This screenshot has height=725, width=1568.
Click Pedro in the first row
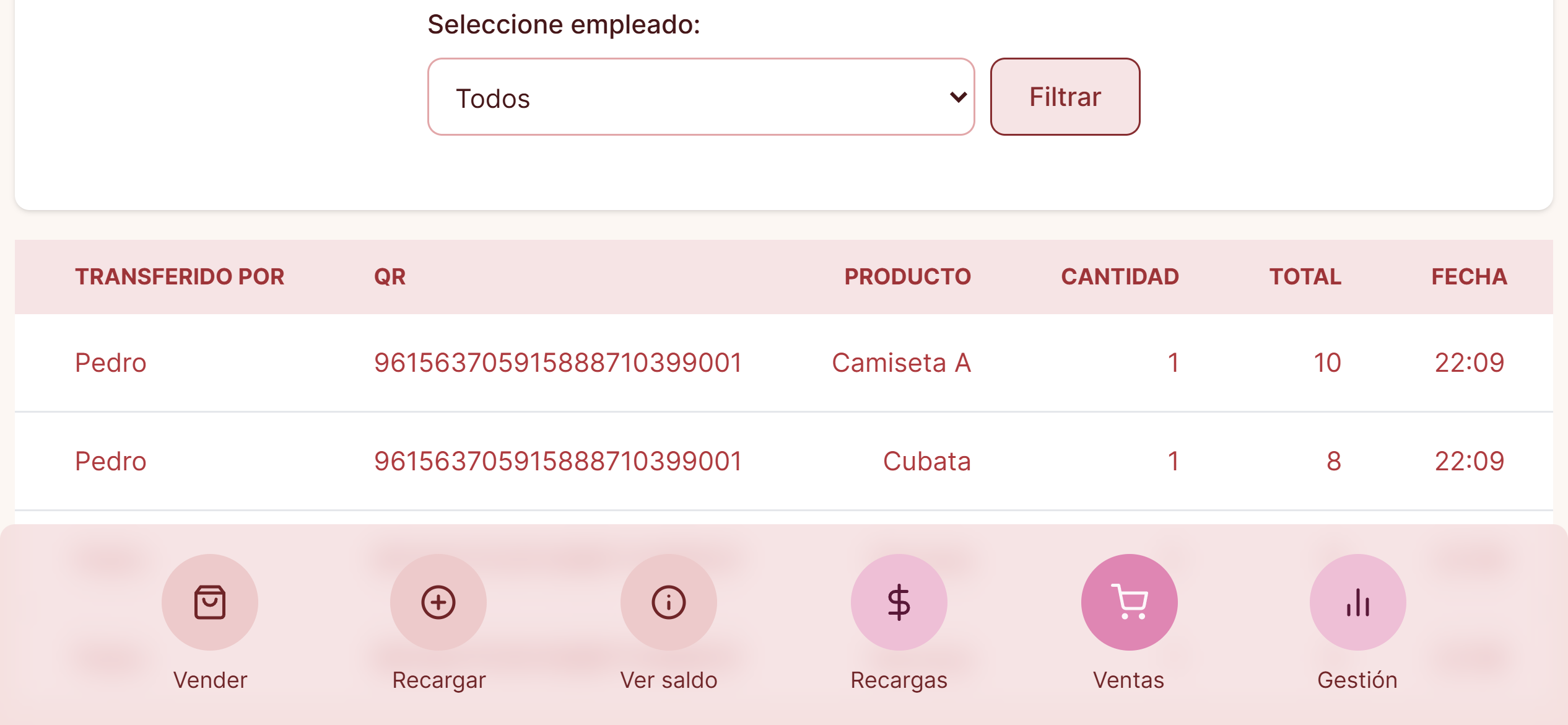click(x=111, y=362)
